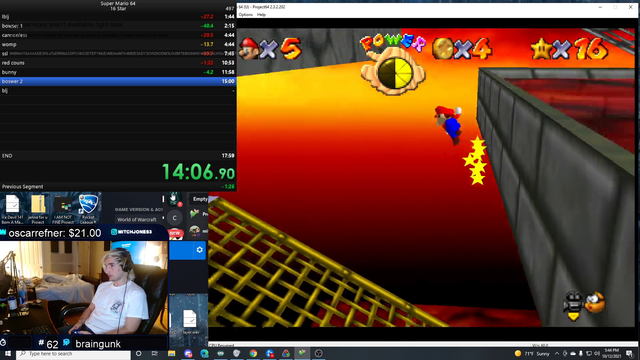The image size is (640, 360).
Task: Open 'Ice Devil 141' file desktop icon
Action: (12, 209)
